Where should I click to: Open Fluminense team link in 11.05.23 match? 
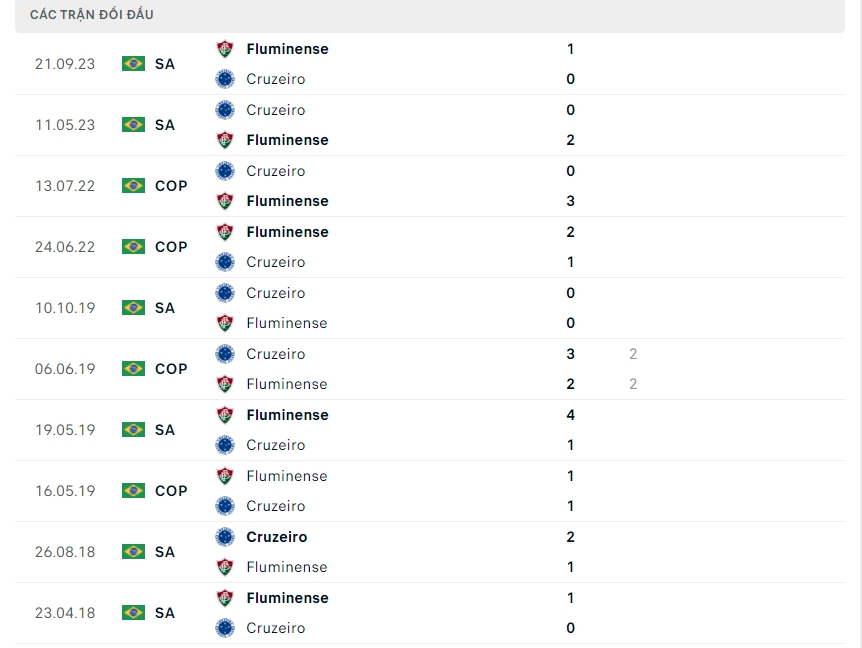pos(287,140)
